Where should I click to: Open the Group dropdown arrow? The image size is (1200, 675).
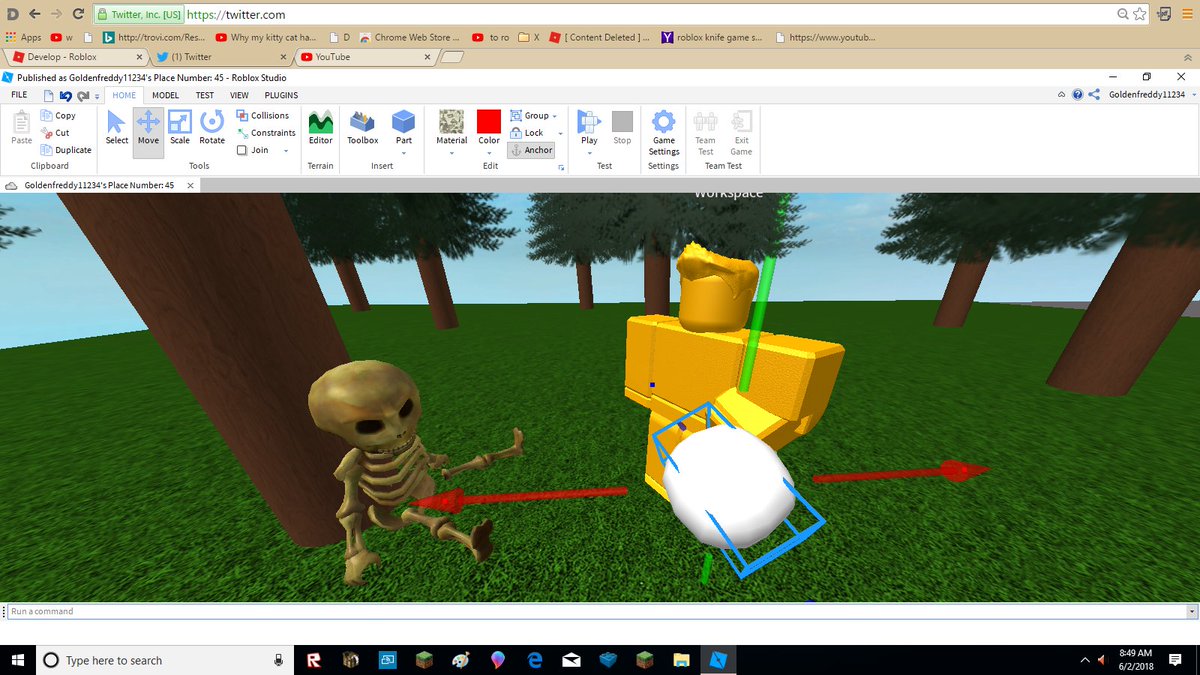point(555,116)
